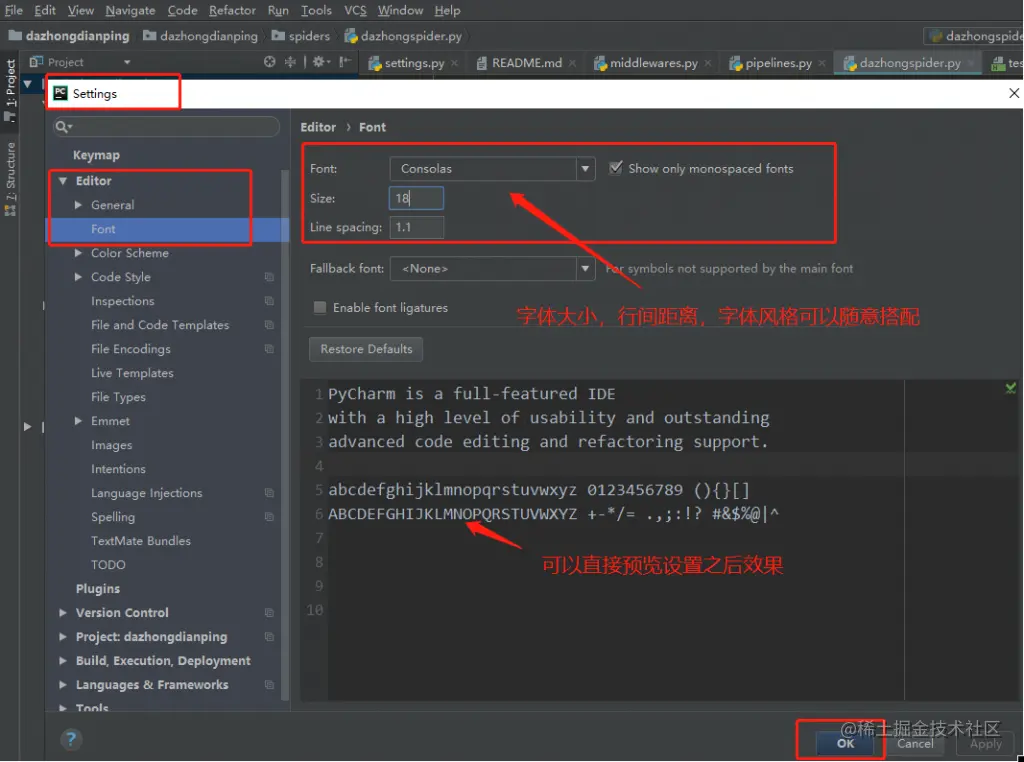Click the Project view window icon in panel header

[37, 61]
